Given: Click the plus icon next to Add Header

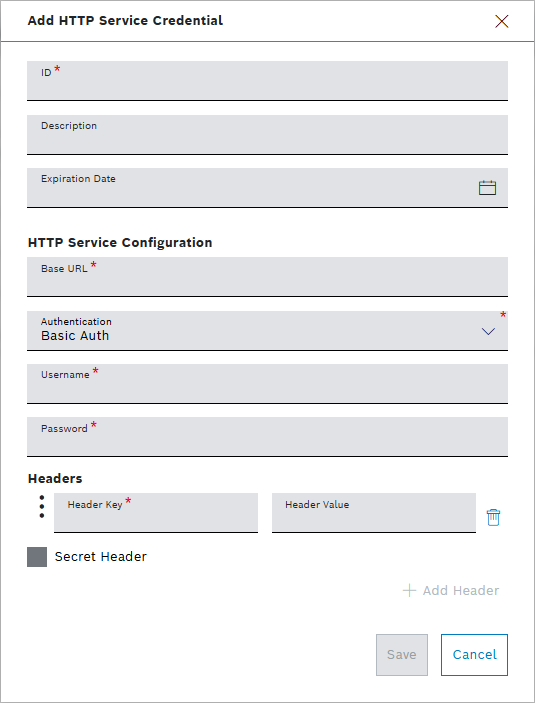Looking at the screenshot, I should (x=409, y=590).
